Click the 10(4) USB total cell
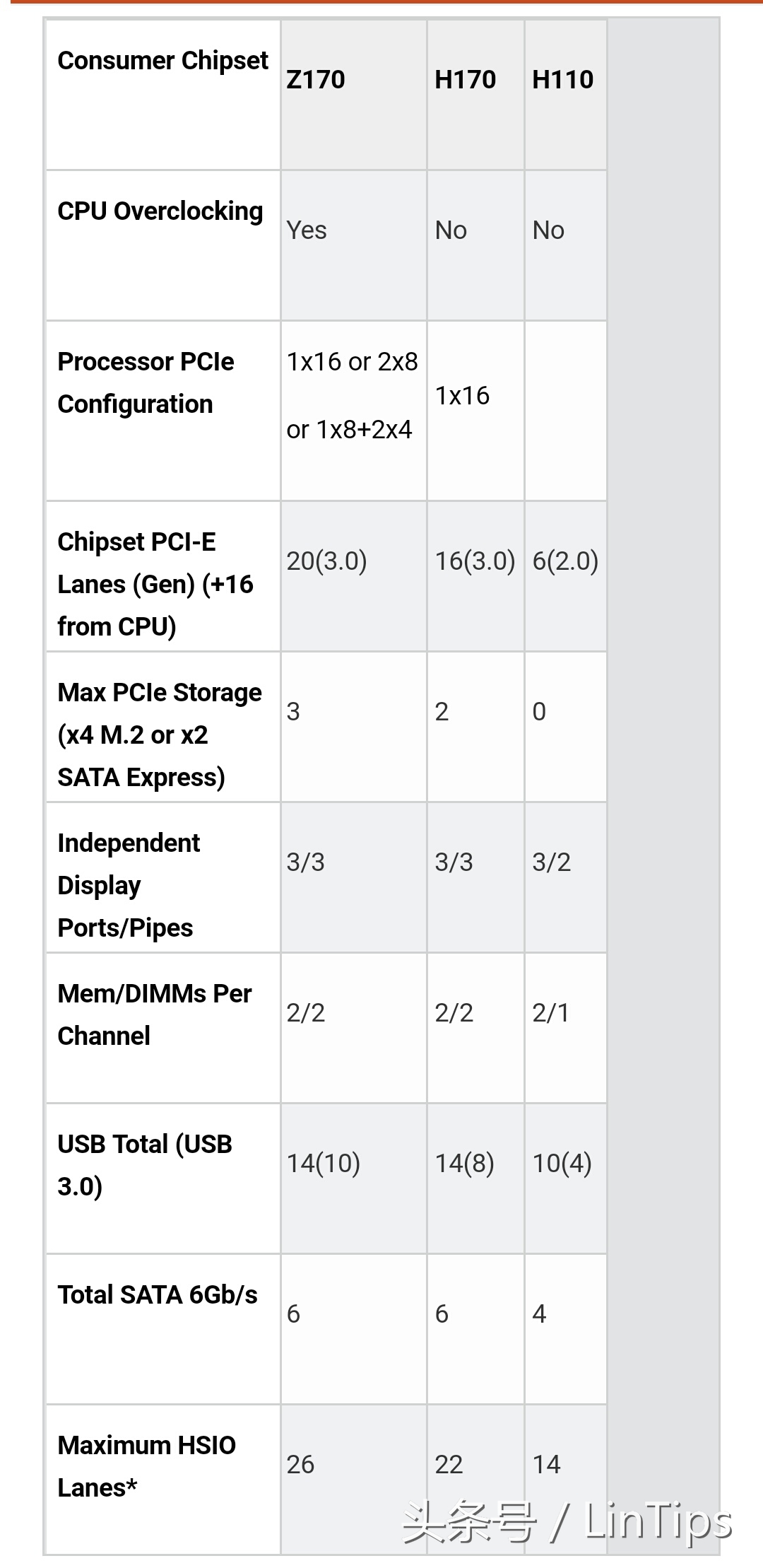 (562, 1164)
